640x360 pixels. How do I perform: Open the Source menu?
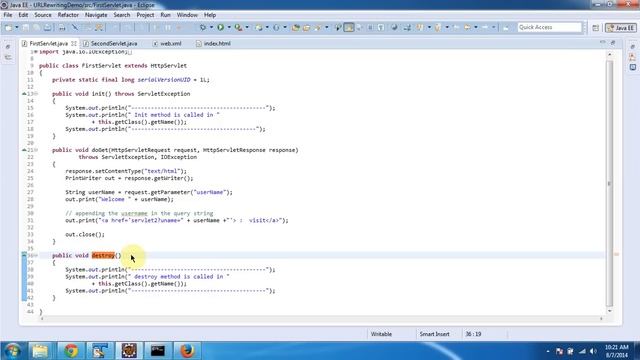point(43,15)
